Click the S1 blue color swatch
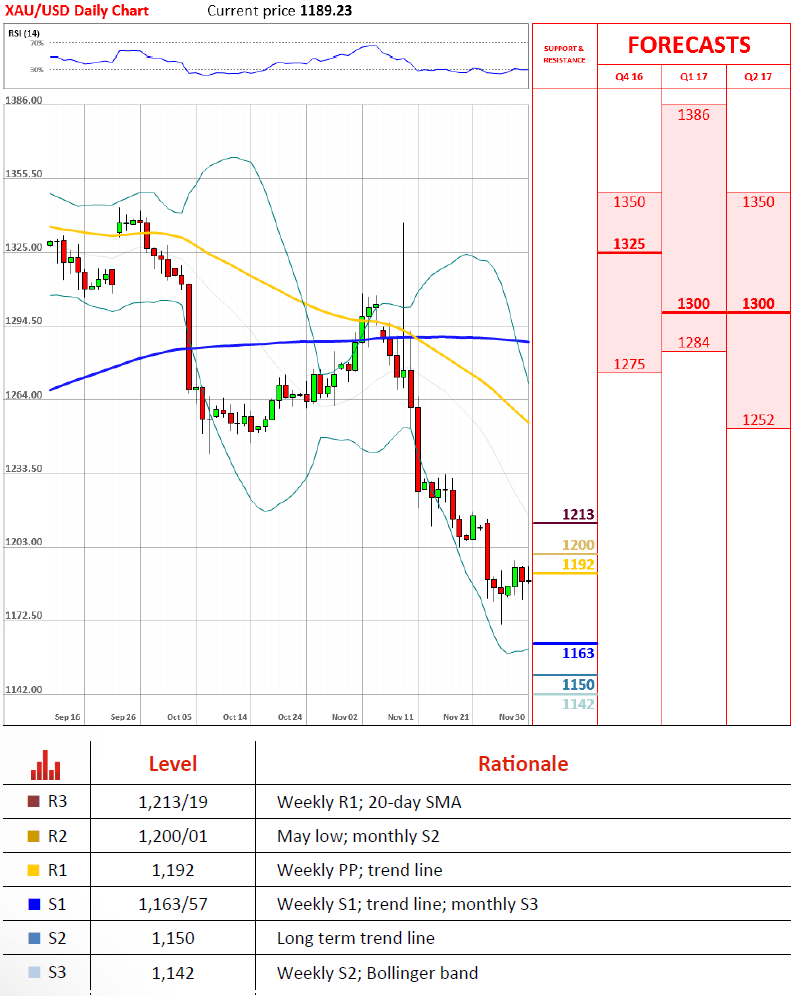Viewport: 799px width, 996px height. 34,904
